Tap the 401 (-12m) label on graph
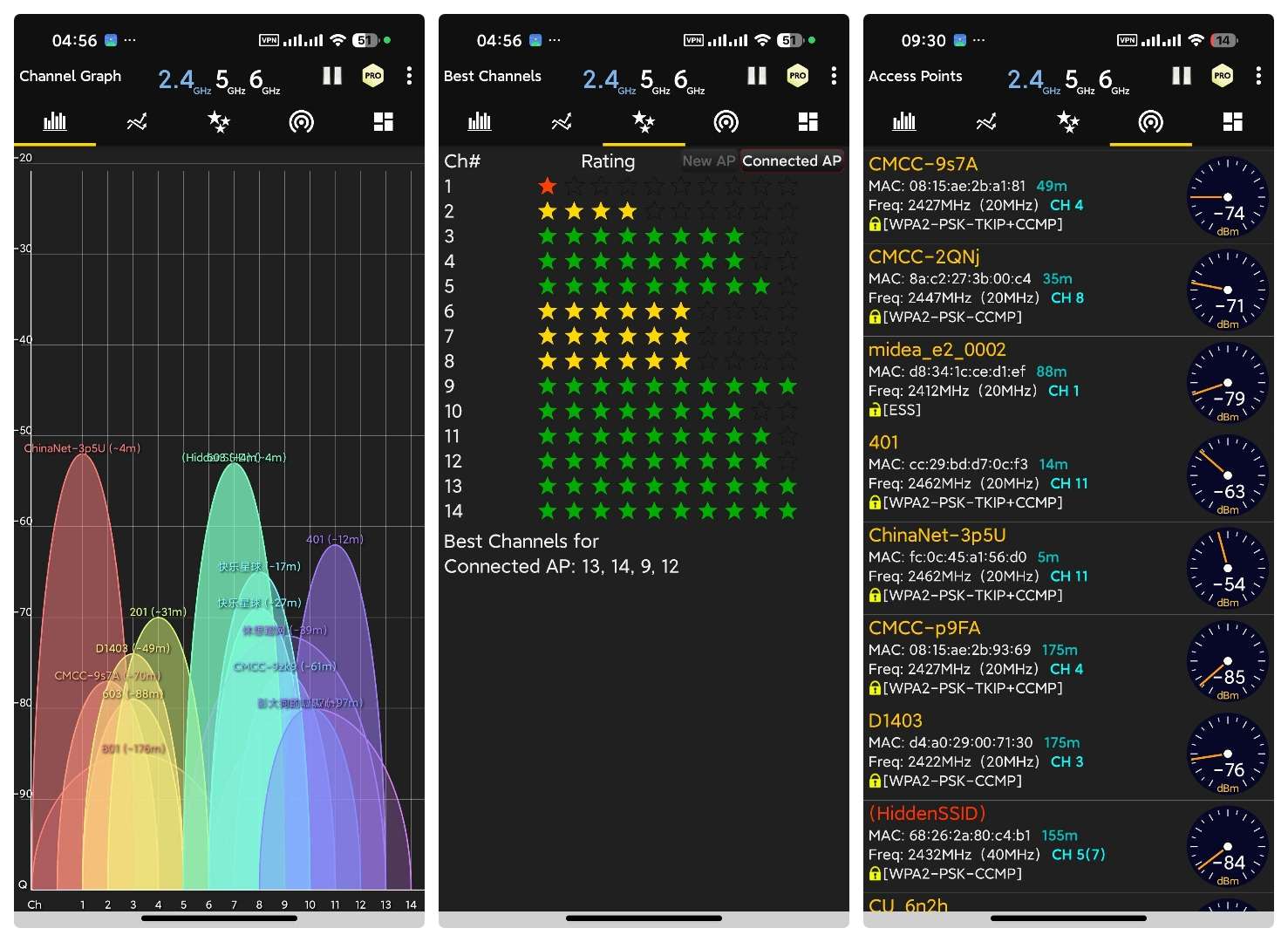This screenshot has width=1288, height=942. pos(335,539)
